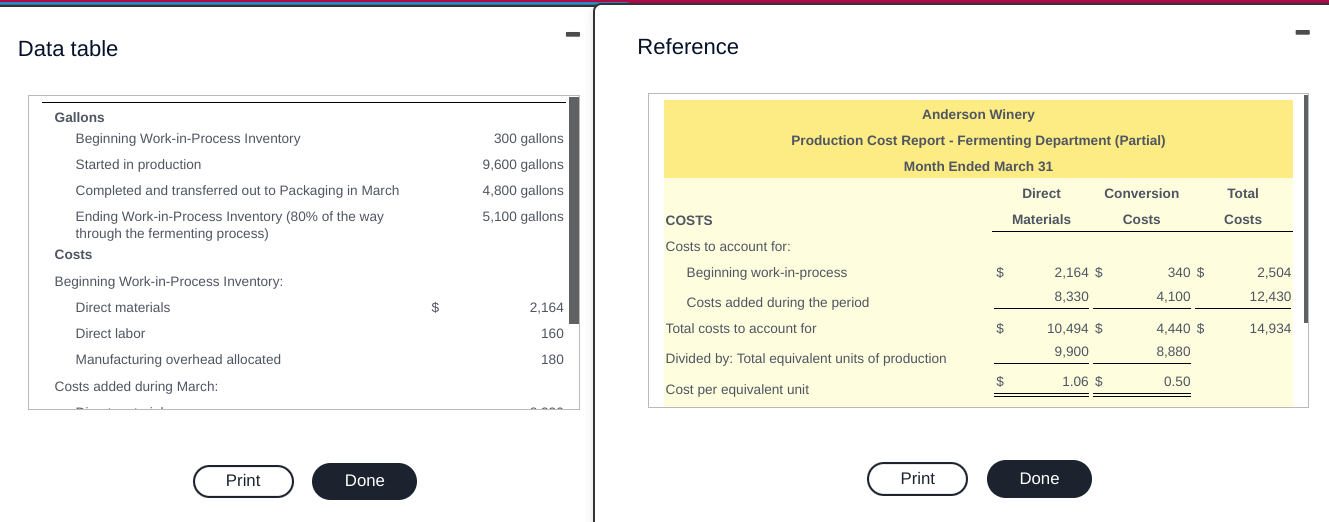Click Production Cost Report subtitle

coord(978,140)
